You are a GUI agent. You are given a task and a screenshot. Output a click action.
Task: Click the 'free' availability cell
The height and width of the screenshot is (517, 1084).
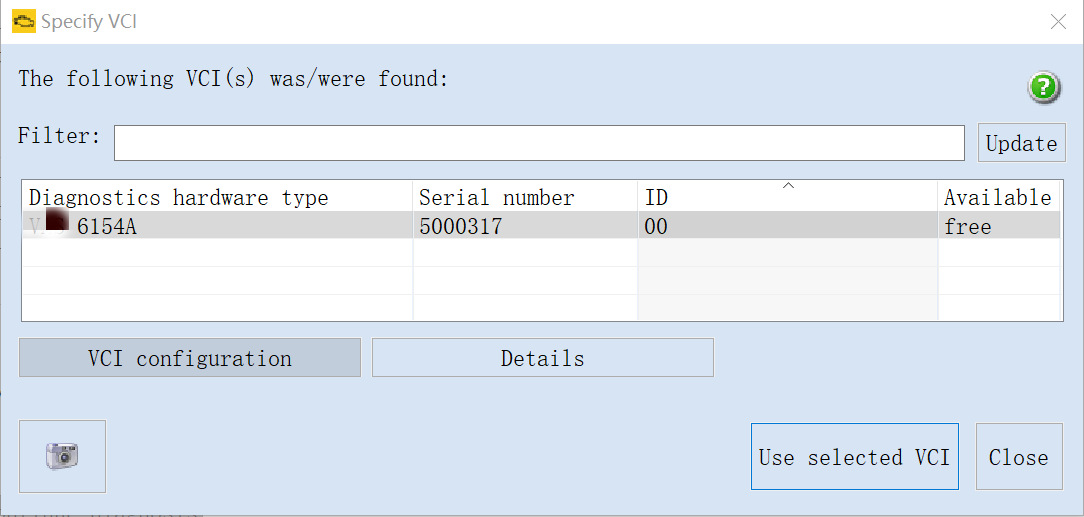click(968, 227)
